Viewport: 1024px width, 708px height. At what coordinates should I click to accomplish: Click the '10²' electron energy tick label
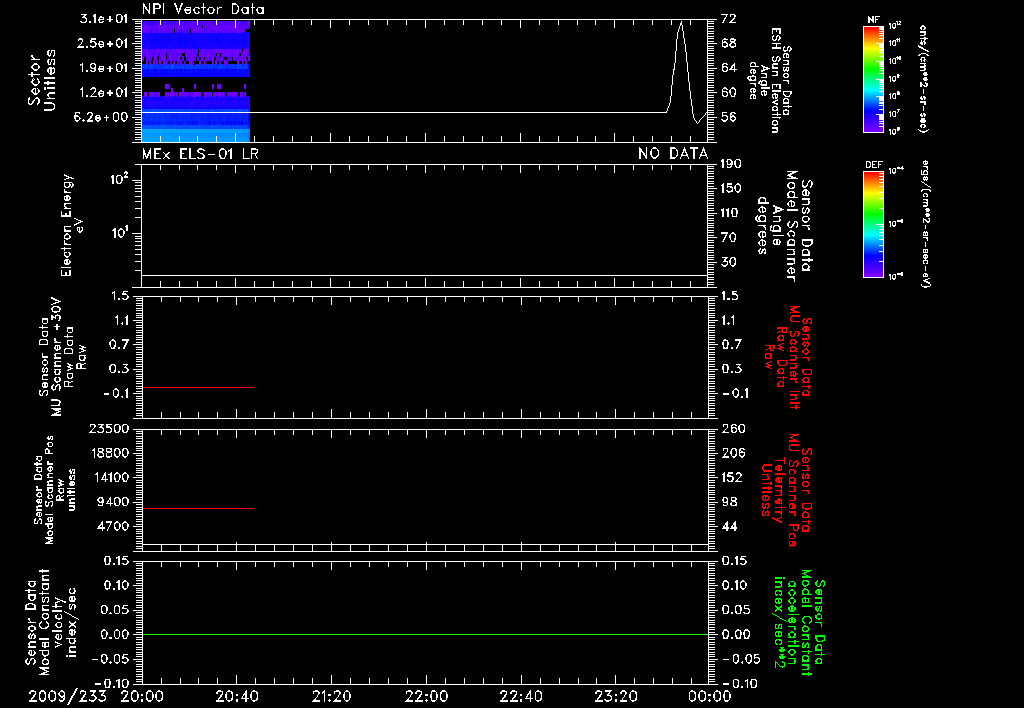pos(120,178)
